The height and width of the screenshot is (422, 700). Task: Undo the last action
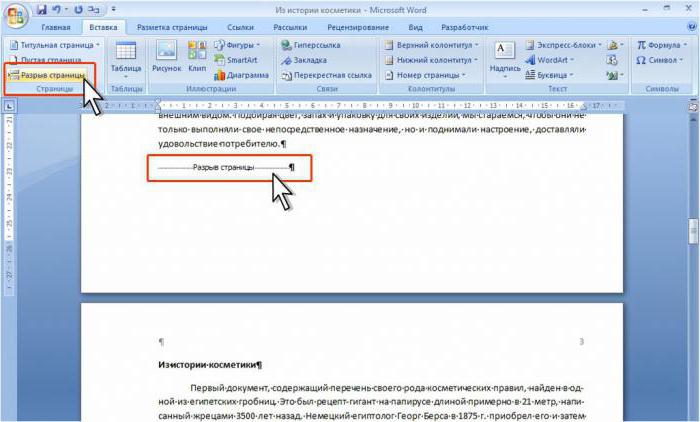pyautogui.click(x=57, y=9)
